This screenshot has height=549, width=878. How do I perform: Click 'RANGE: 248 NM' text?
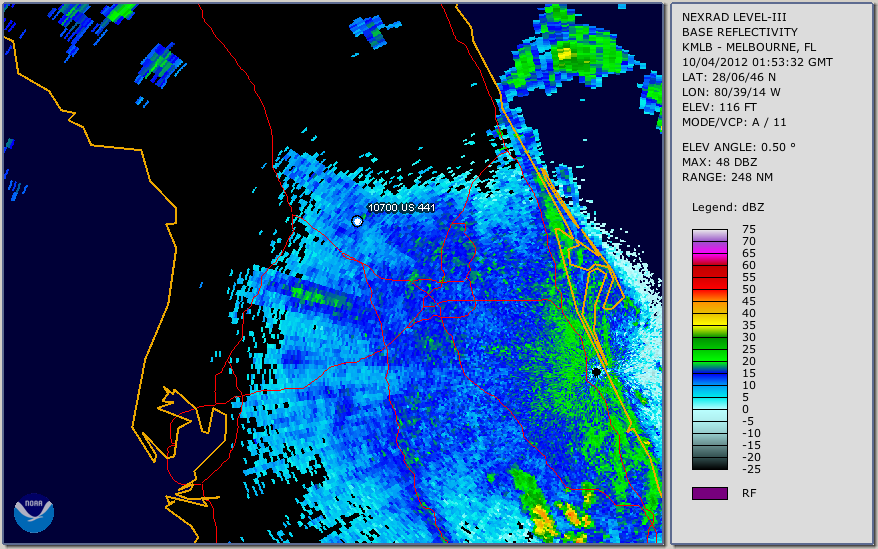(x=727, y=177)
